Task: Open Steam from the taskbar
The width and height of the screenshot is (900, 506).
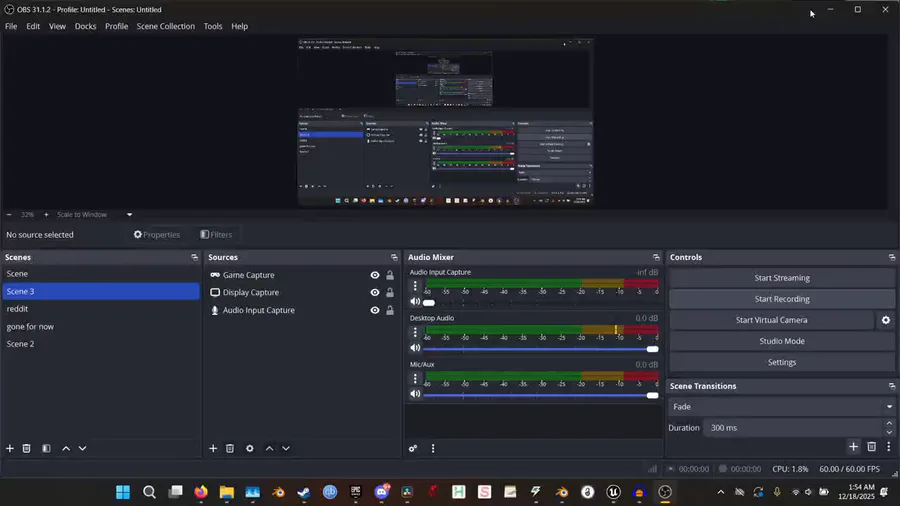Action: pos(304,492)
